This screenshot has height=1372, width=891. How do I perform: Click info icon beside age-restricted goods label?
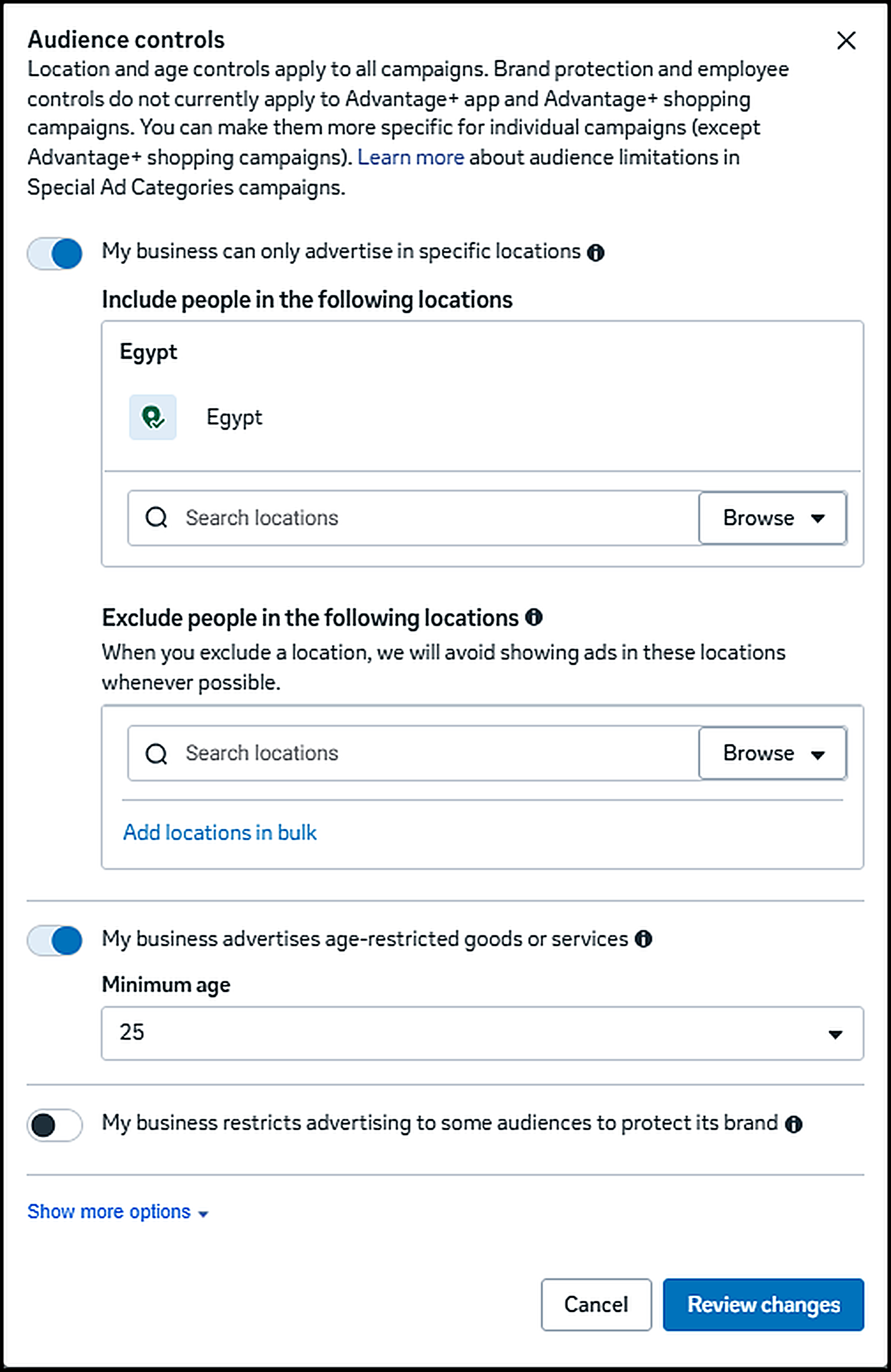643,938
